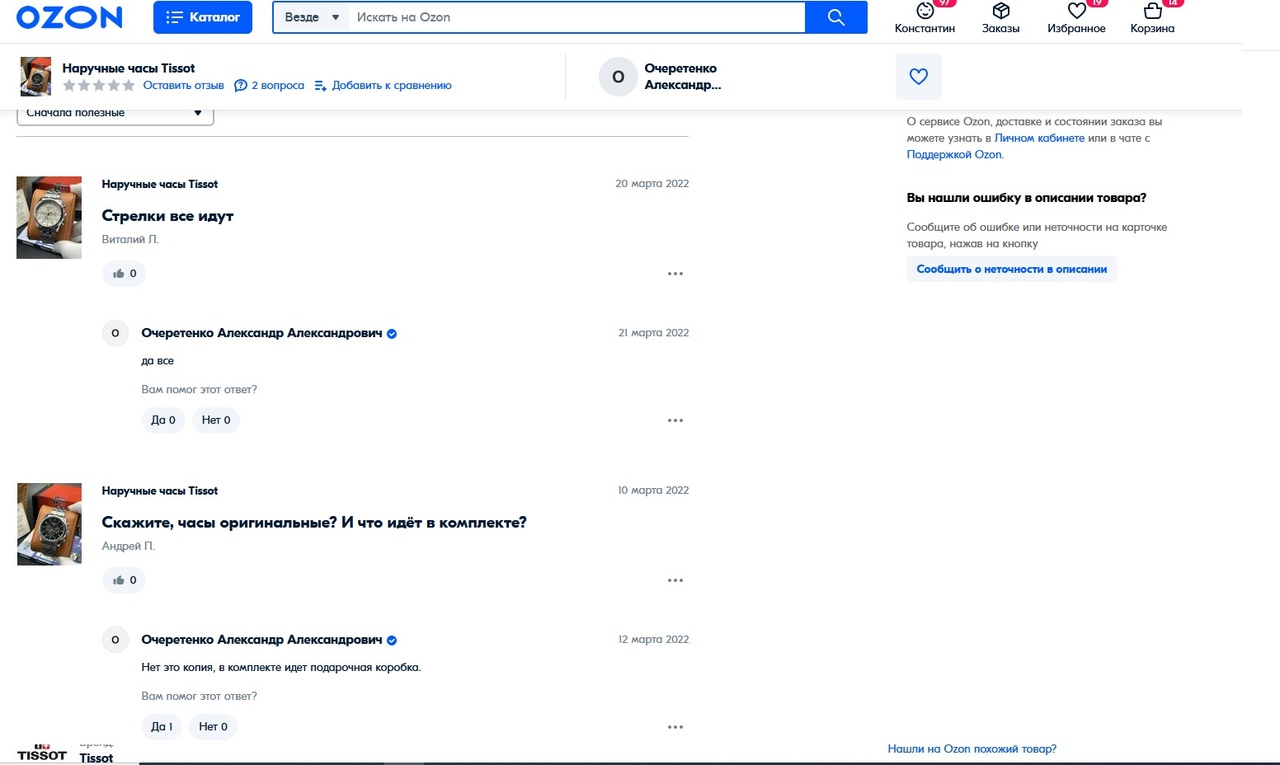Click Да 0 under answer да все
Viewport: 1280px width, 765px height.
tap(163, 420)
